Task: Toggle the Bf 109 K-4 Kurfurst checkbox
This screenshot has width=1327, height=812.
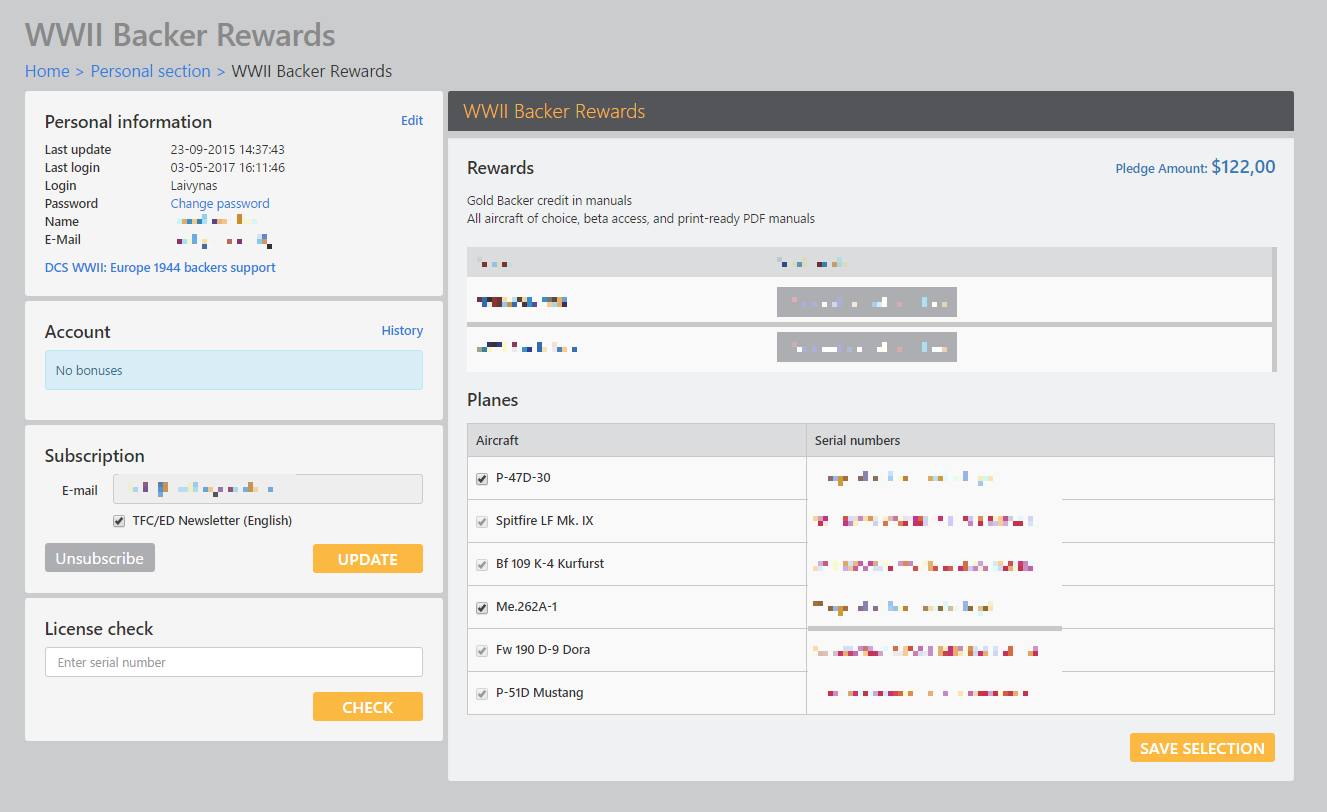Action: pos(482,565)
